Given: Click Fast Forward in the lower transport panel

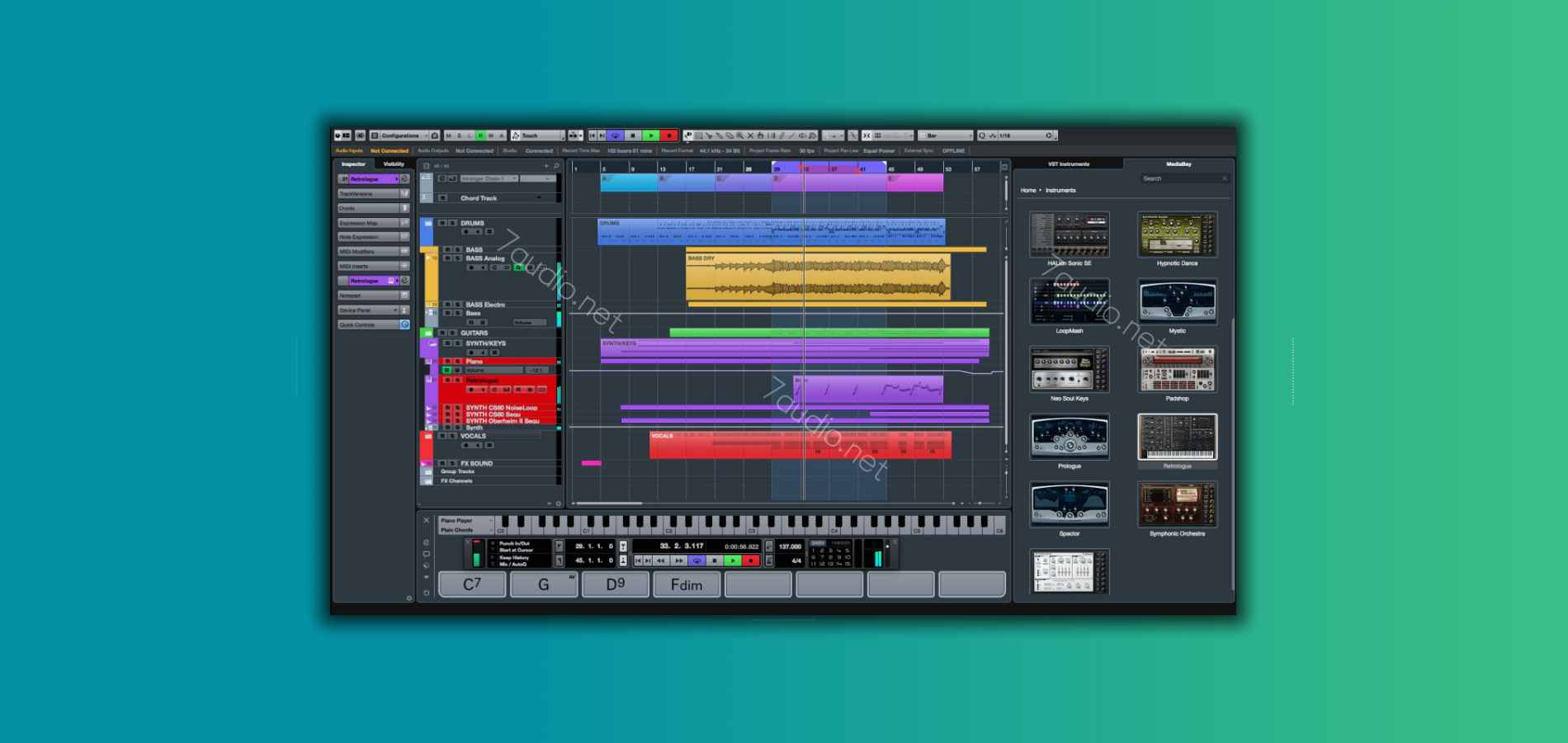Looking at the screenshot, I should (x=679, y=561).
